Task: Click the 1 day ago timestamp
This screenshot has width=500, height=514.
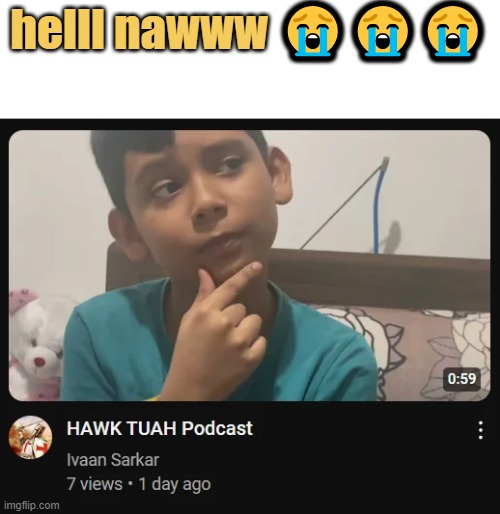Action: (175, 484)
